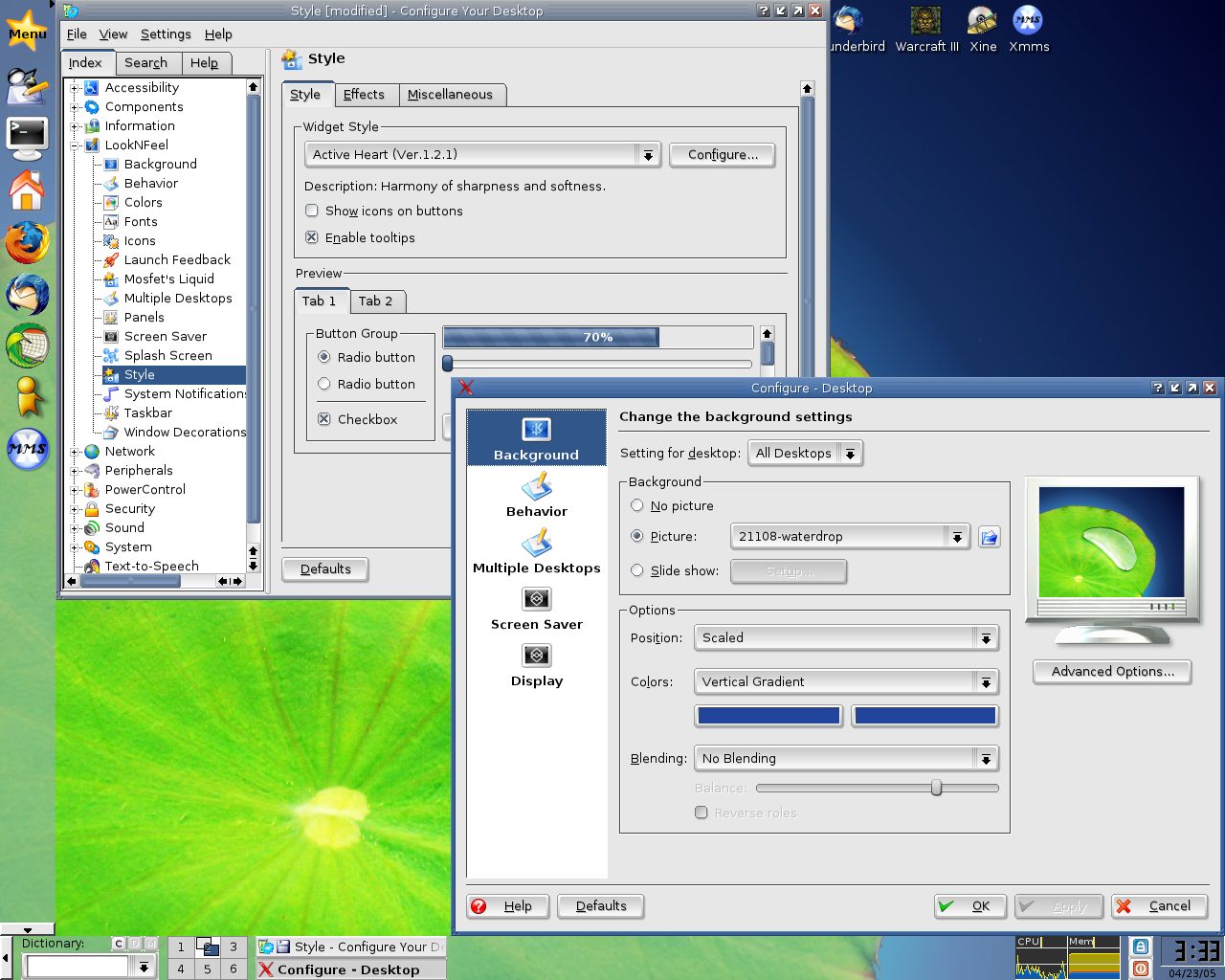
Task: Open the Warcraft III desktop icon
Action: (926, 29)
